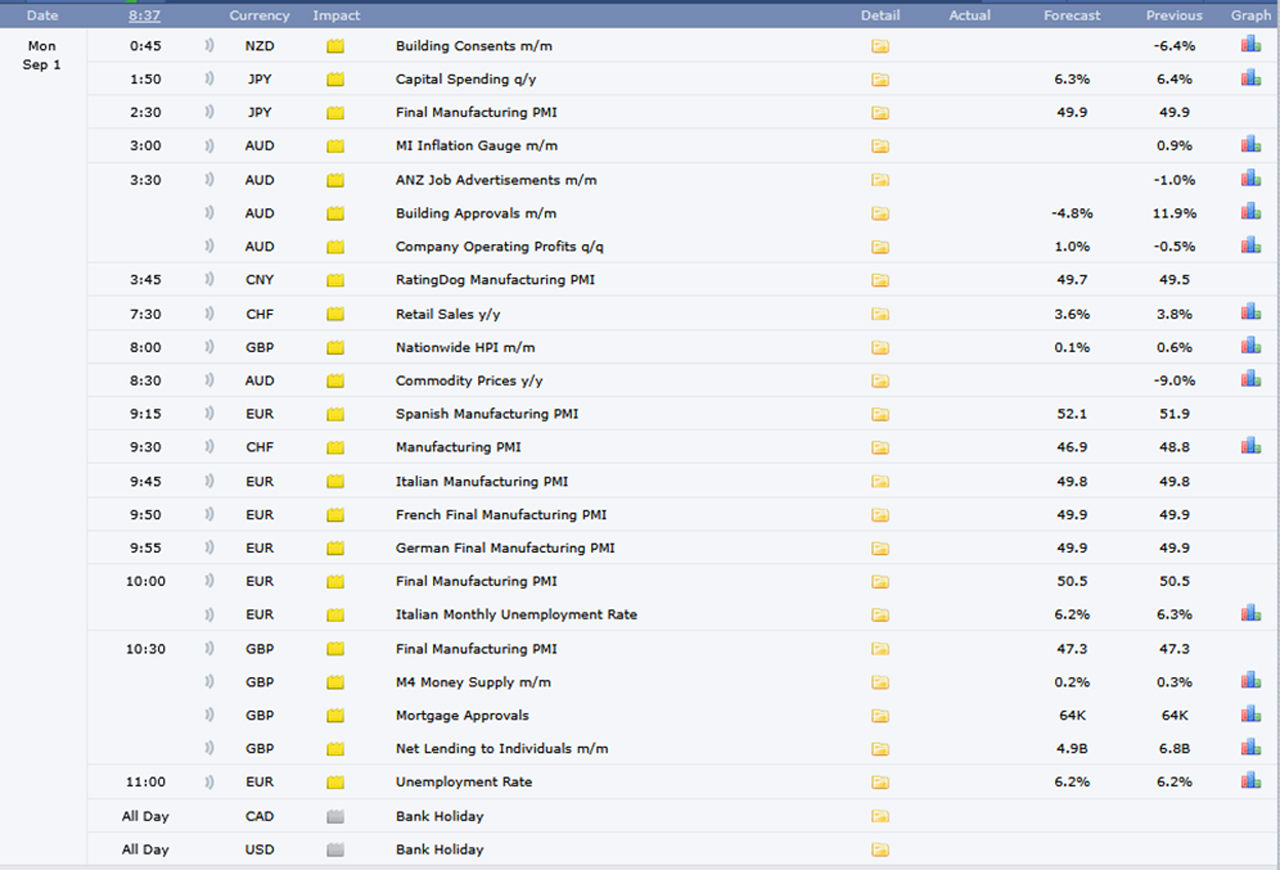Open graph for NZD Building Consents m/m
This screenshot has height=870, width=1280.
click(x=1250, y=45)
